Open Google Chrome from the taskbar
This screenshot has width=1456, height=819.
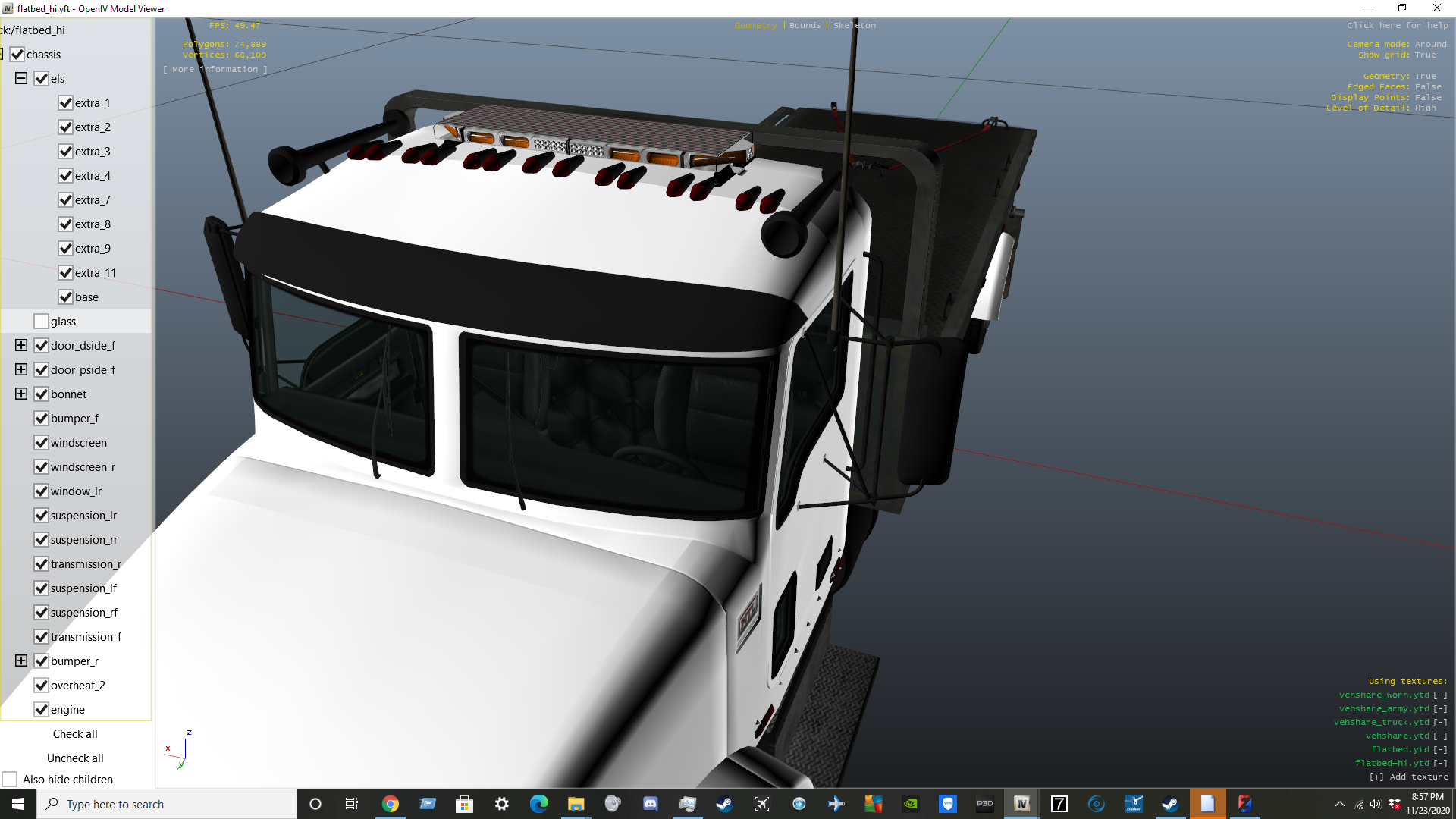coord(390,804)
